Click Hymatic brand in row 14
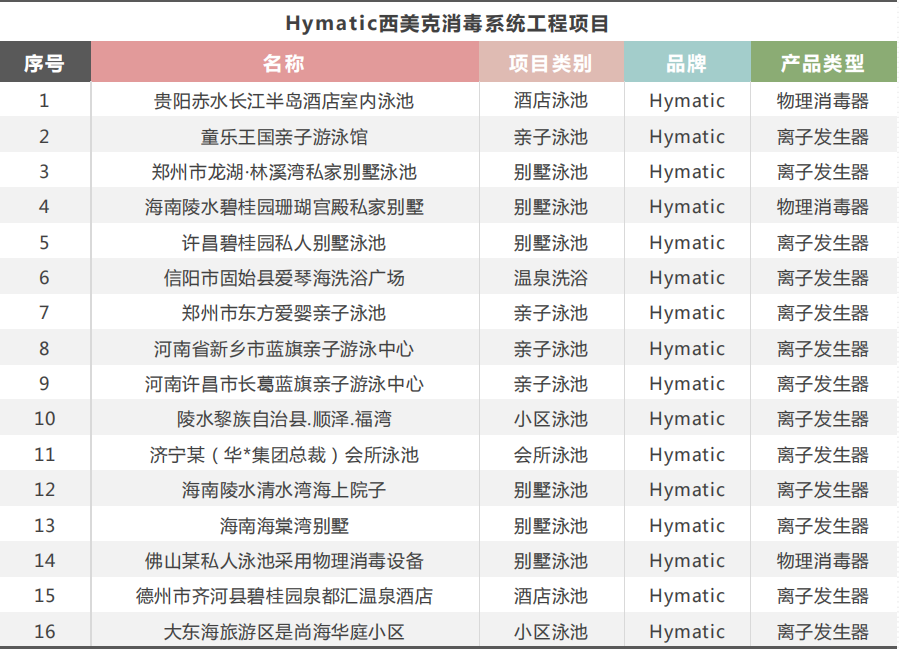The height and width of the screenshot is (650, 899). point(687,561)
